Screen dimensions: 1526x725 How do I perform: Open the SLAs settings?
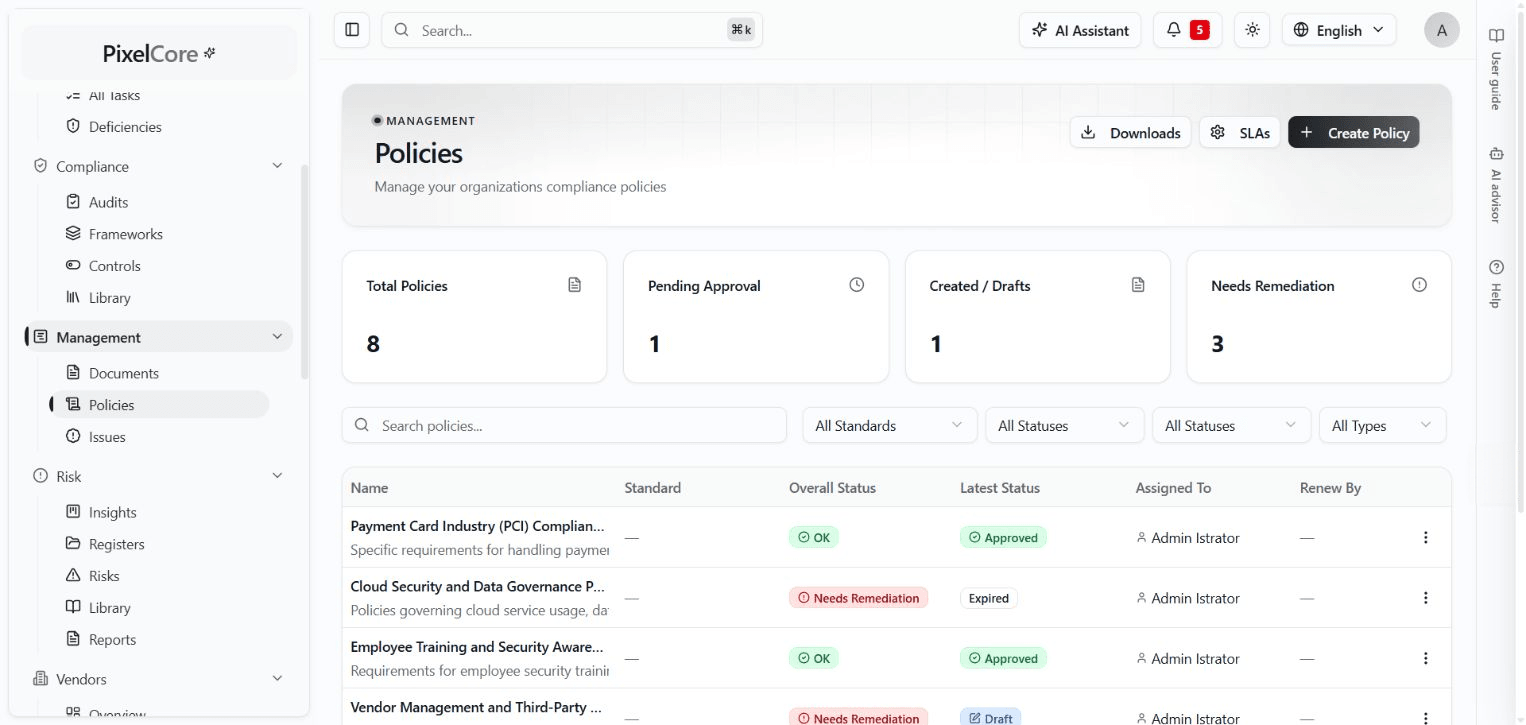(x=1239, y=132)
